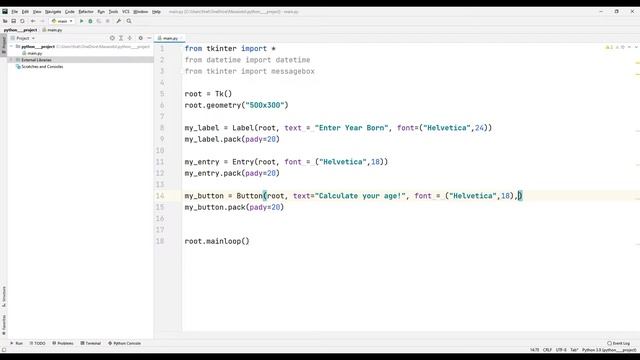
Task: Click the Stop process icon in toolbar
Action: tap(108, 21)
